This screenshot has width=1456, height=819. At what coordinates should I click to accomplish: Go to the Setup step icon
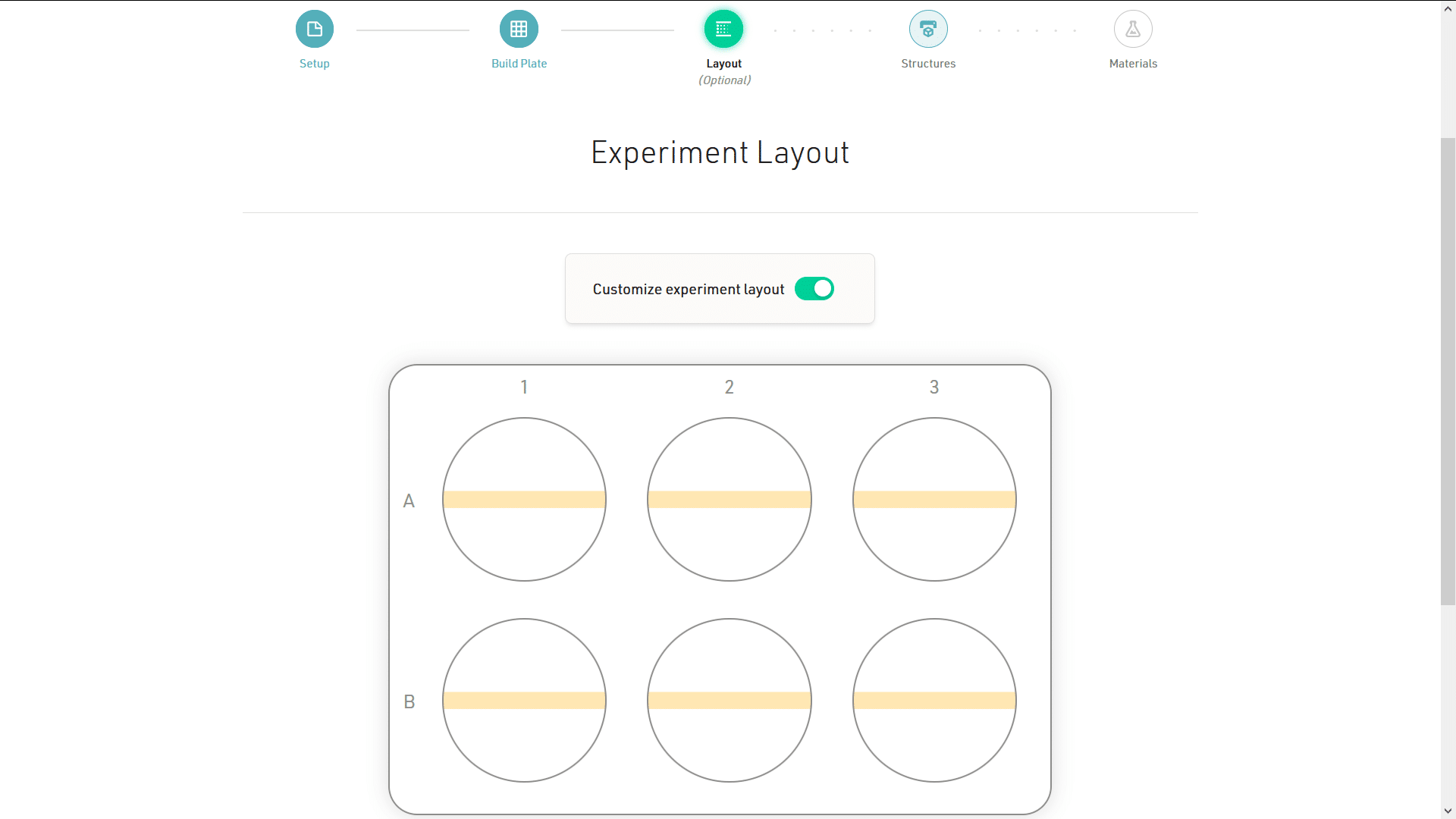(314, 29)
